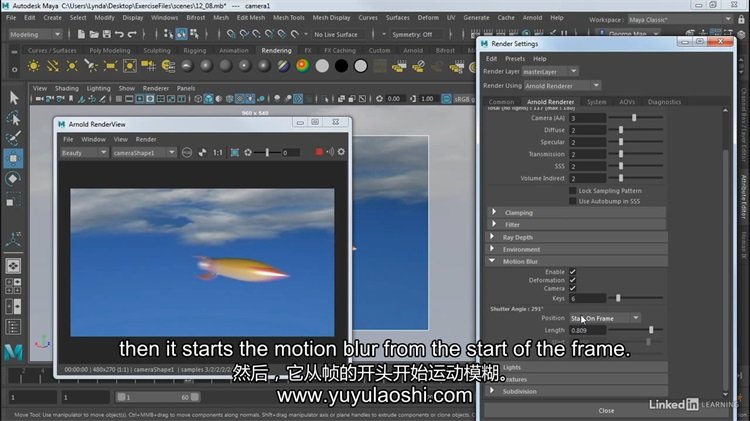Click the Save Scene icon
This screenshot has height=421, width=750.
(106, 34)
